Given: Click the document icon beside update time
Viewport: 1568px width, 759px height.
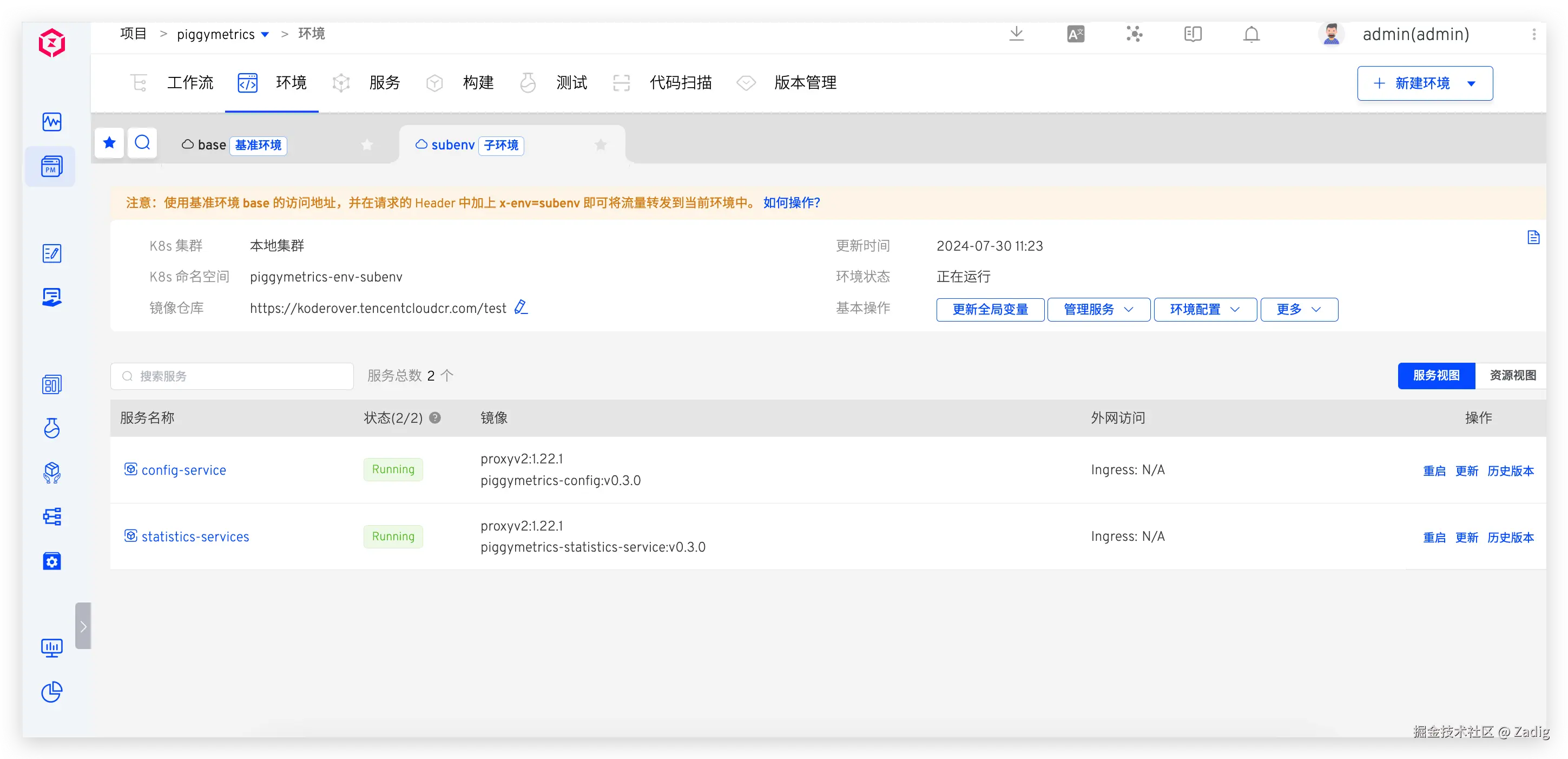Looking at the screenshot, I should tap(1533, 238).
